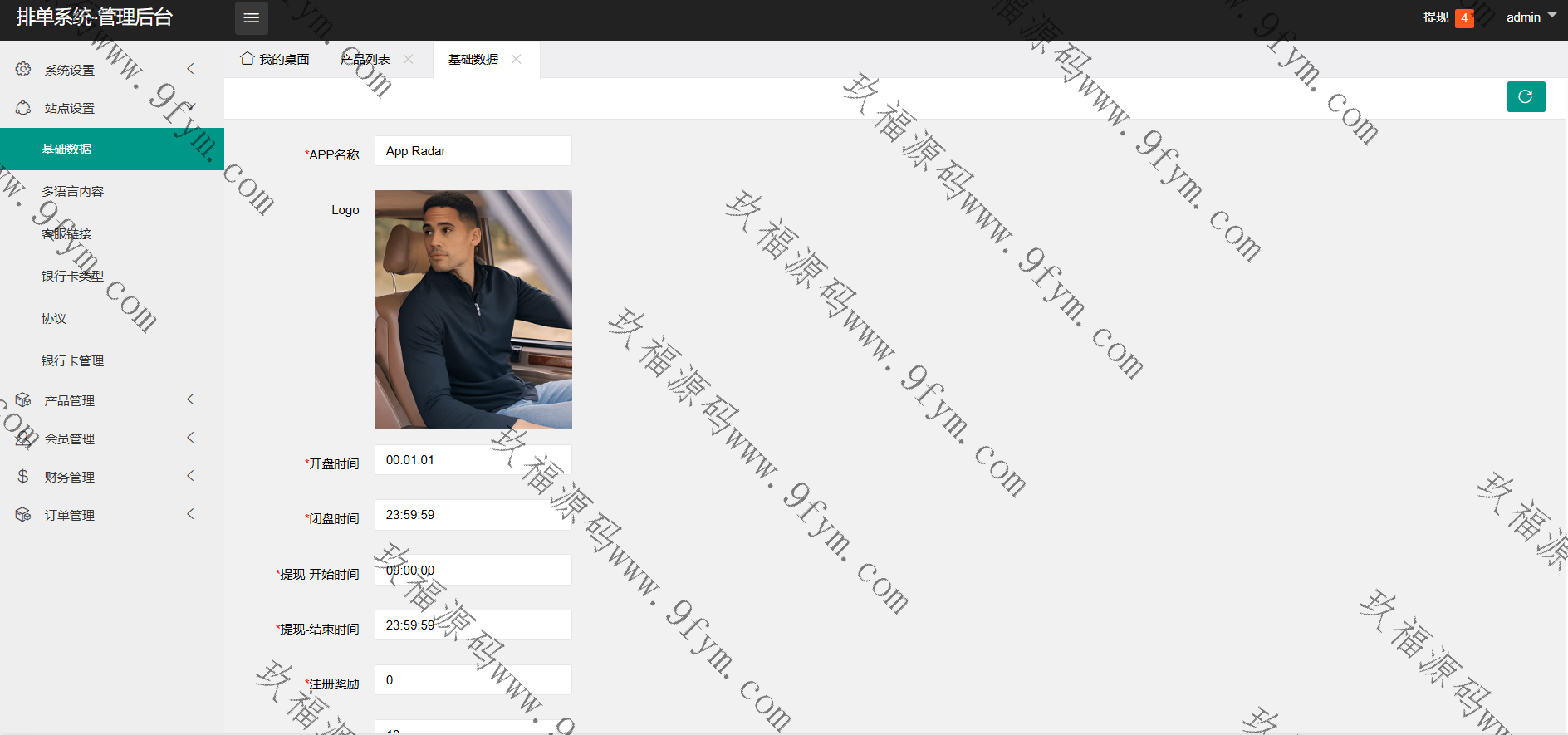Open the withdrawal notification badge showing 4
1568x735 pixels.
(1463, 18)
